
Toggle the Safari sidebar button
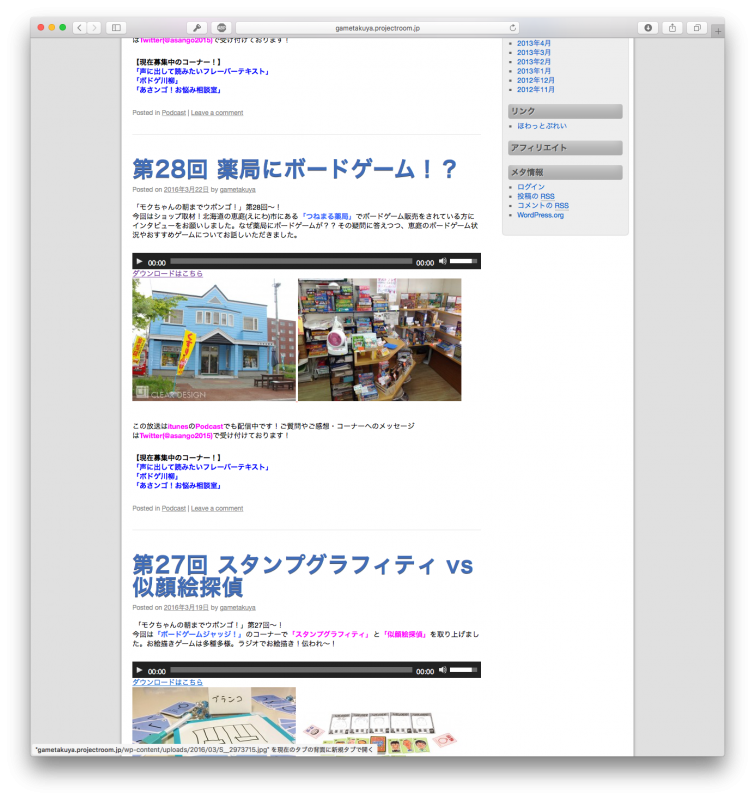(115, 28)
